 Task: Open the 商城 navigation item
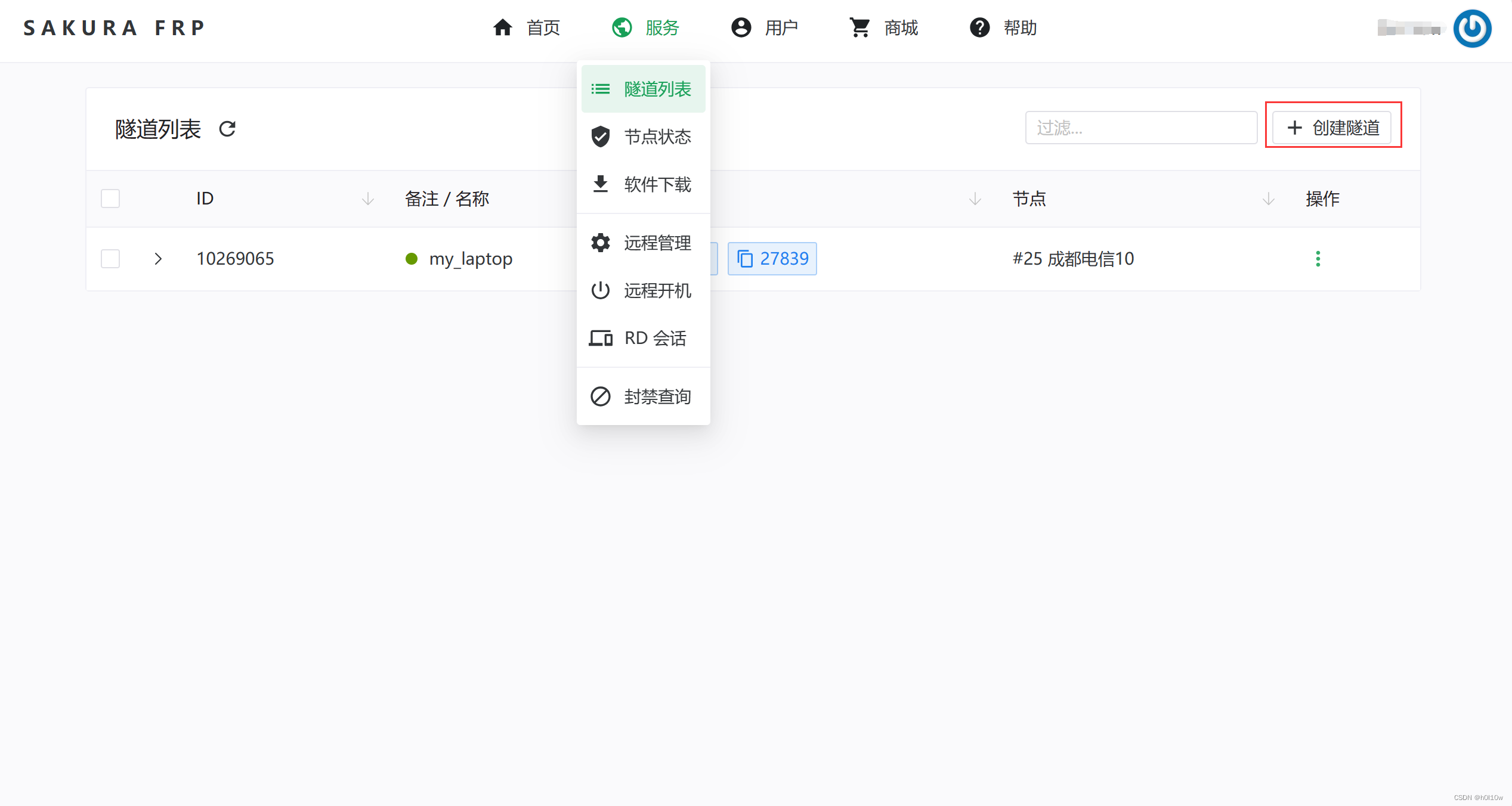click(x=884, y=27)
